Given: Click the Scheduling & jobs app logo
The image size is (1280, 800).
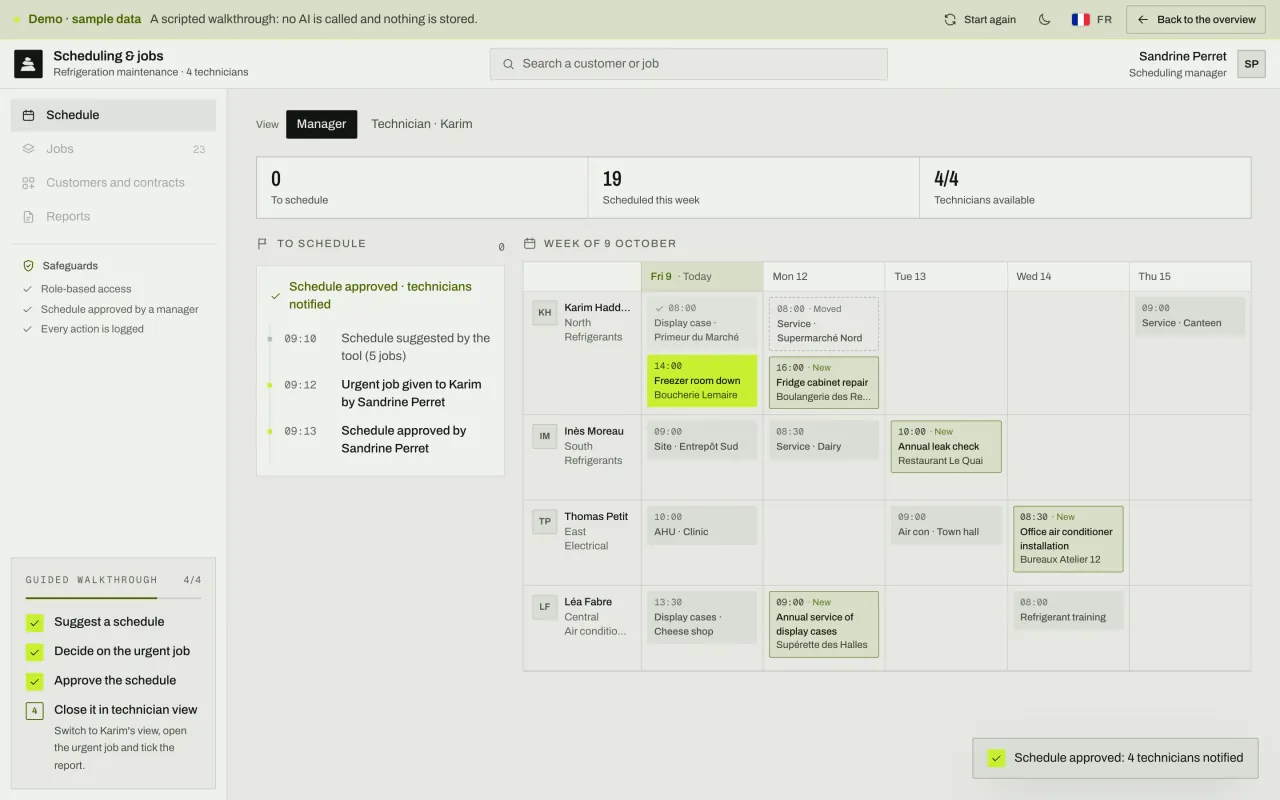Looking at the screenshot, I should (x=28, y=64).
